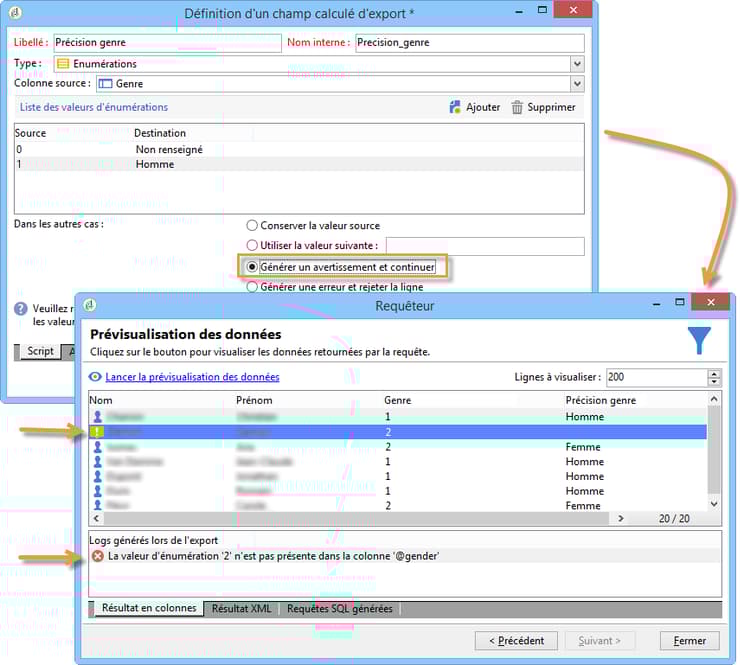Open the 'Résultat XML' tab

241,609
